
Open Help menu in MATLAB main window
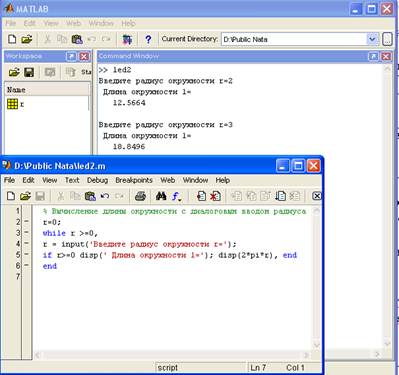(128, 23)
